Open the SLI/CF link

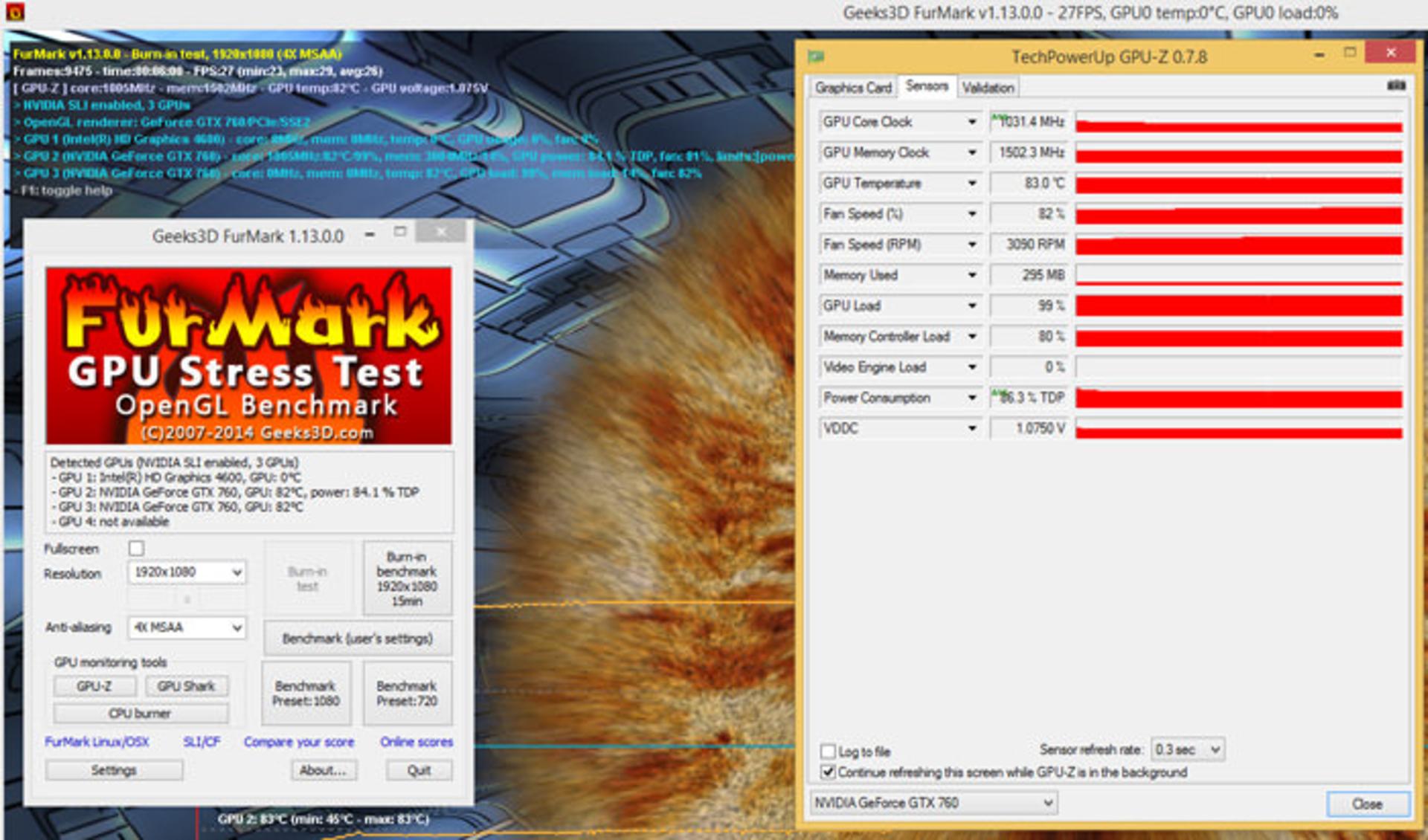pyautogui.click(x=202, y=742)
